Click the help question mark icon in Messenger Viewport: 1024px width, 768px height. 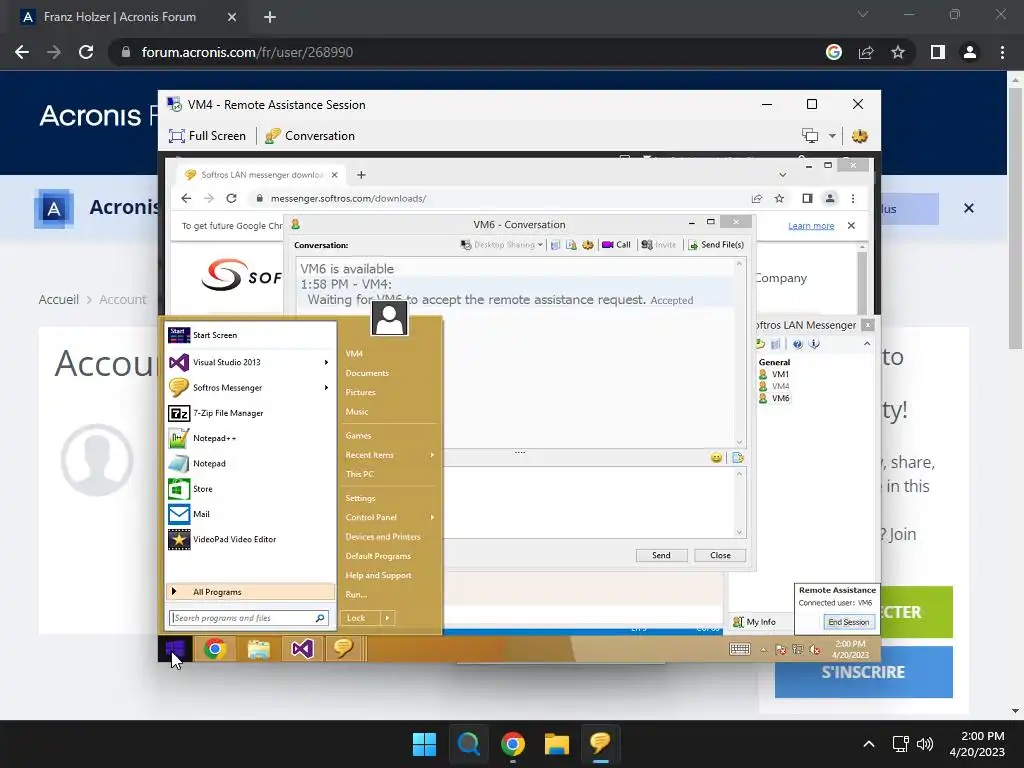[x=797, y=344]
